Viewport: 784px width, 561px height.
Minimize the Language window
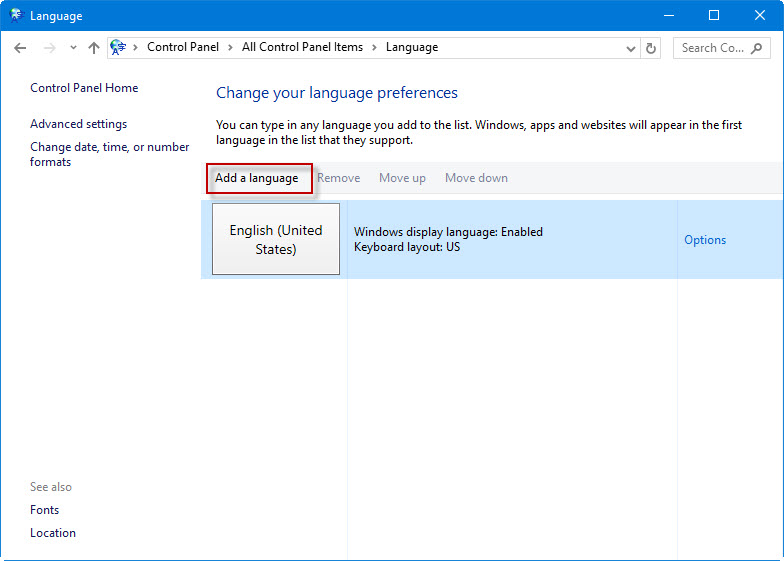[x=669, y=16]
